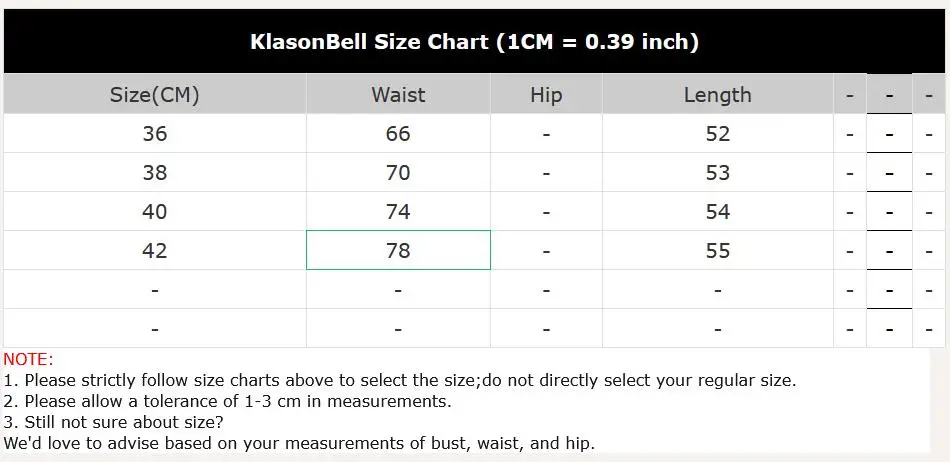Click the length value 53 cell
950x462 pixels.
click(717, 173)
